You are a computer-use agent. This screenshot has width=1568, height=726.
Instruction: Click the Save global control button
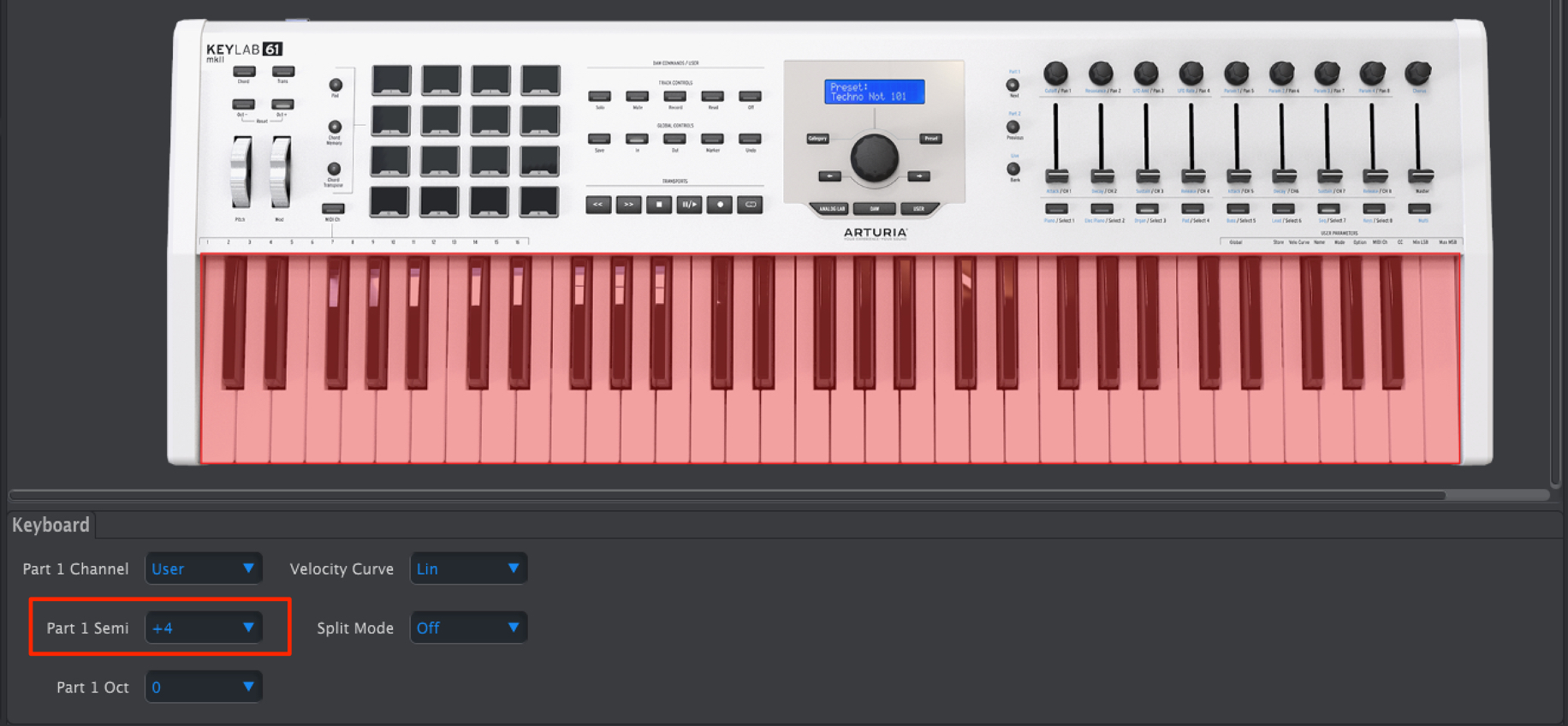[599, 139]
